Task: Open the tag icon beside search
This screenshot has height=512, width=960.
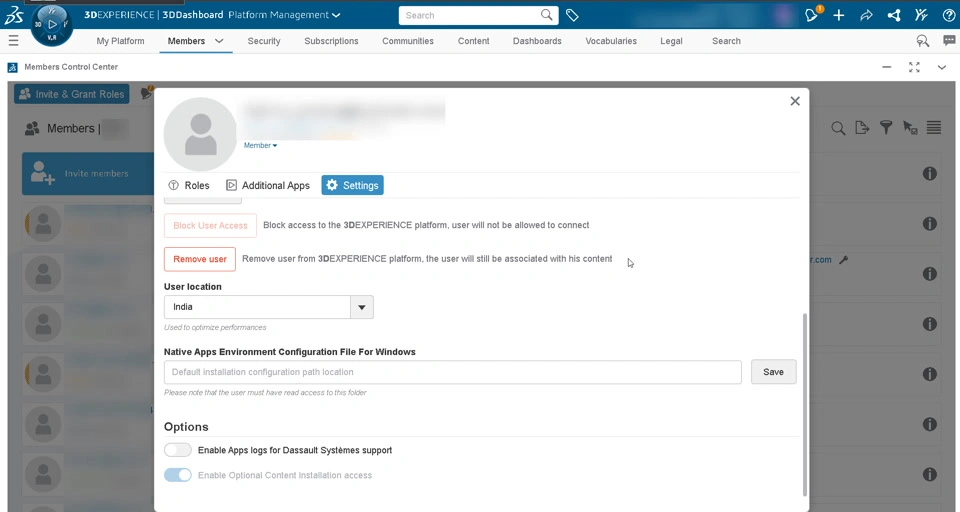Action: tap(572, 15)
